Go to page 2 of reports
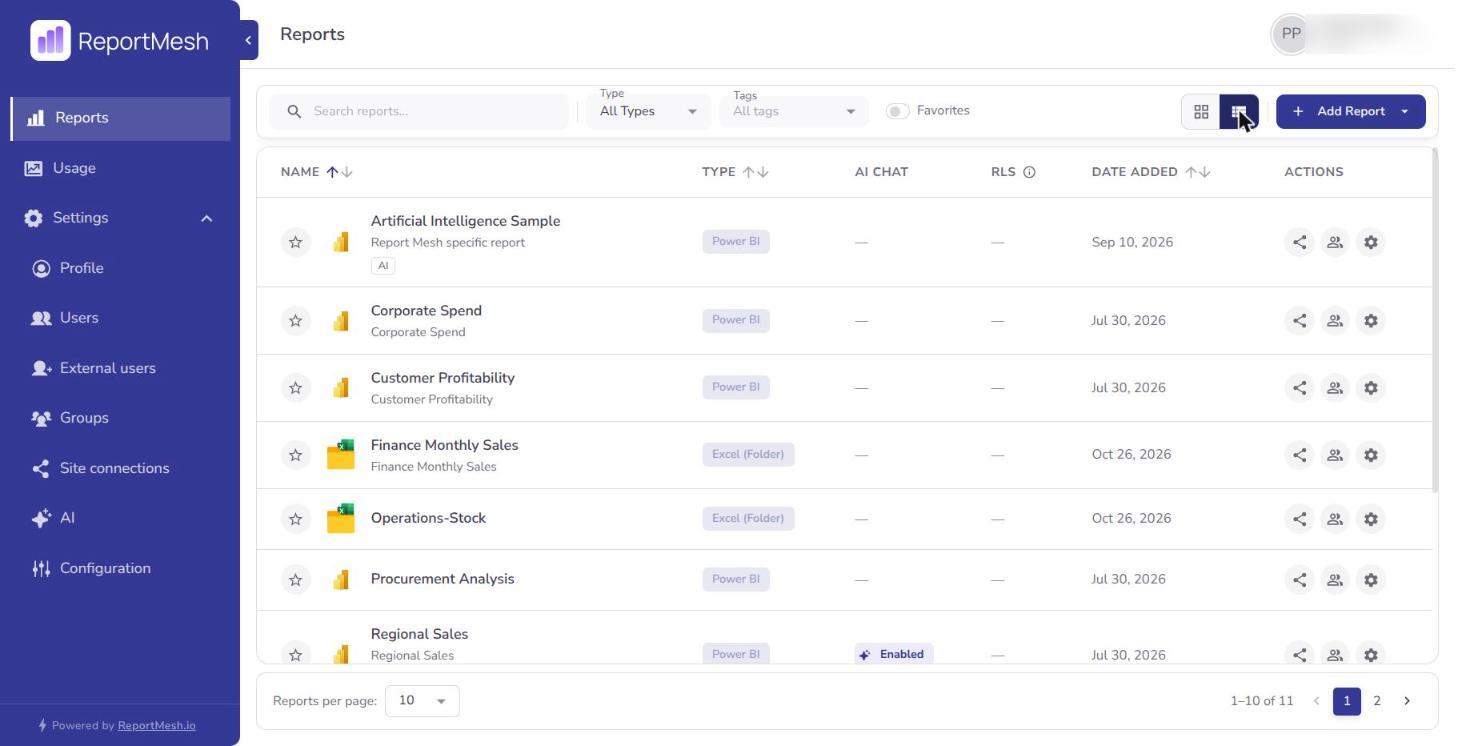 click(x=1376, y=701)
